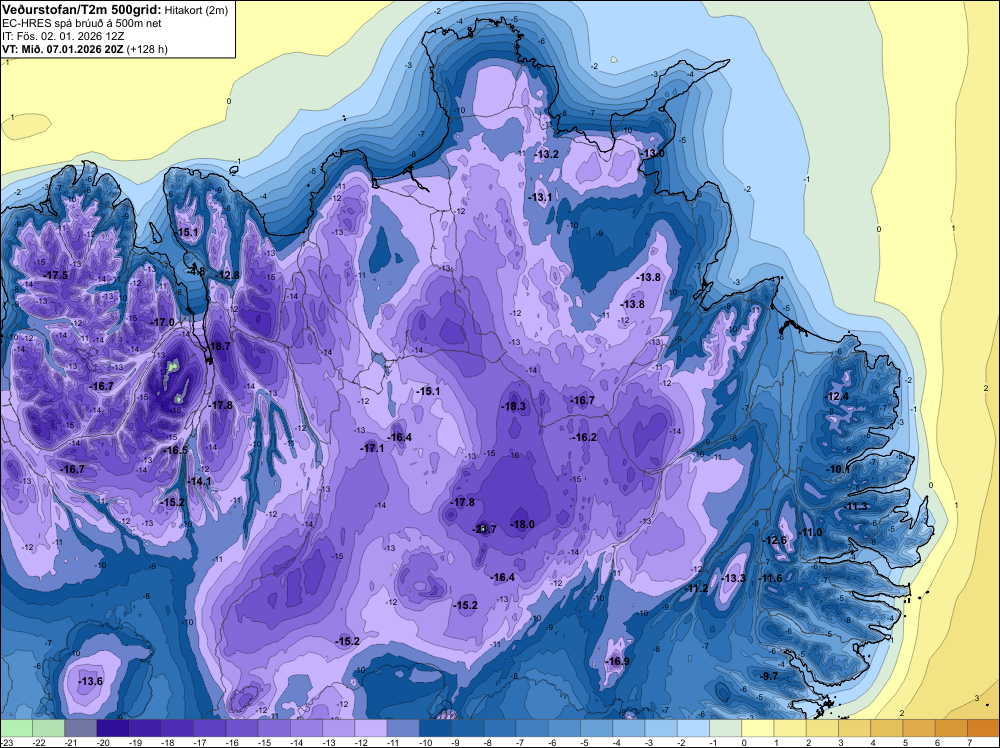This screenshot has width=1000, height=748.
Task: Select the 0 legend color swatch
Action: (758, 728)
